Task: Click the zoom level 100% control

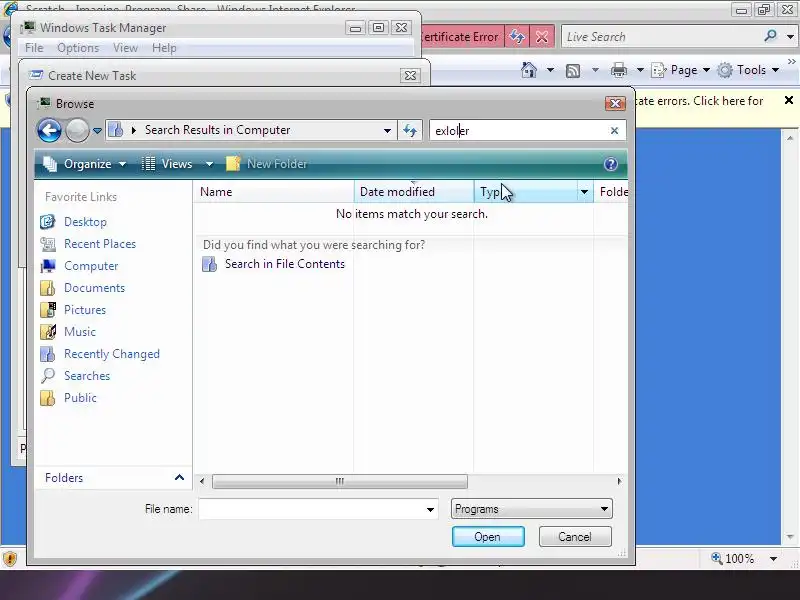Action: (x=745, y=559)
